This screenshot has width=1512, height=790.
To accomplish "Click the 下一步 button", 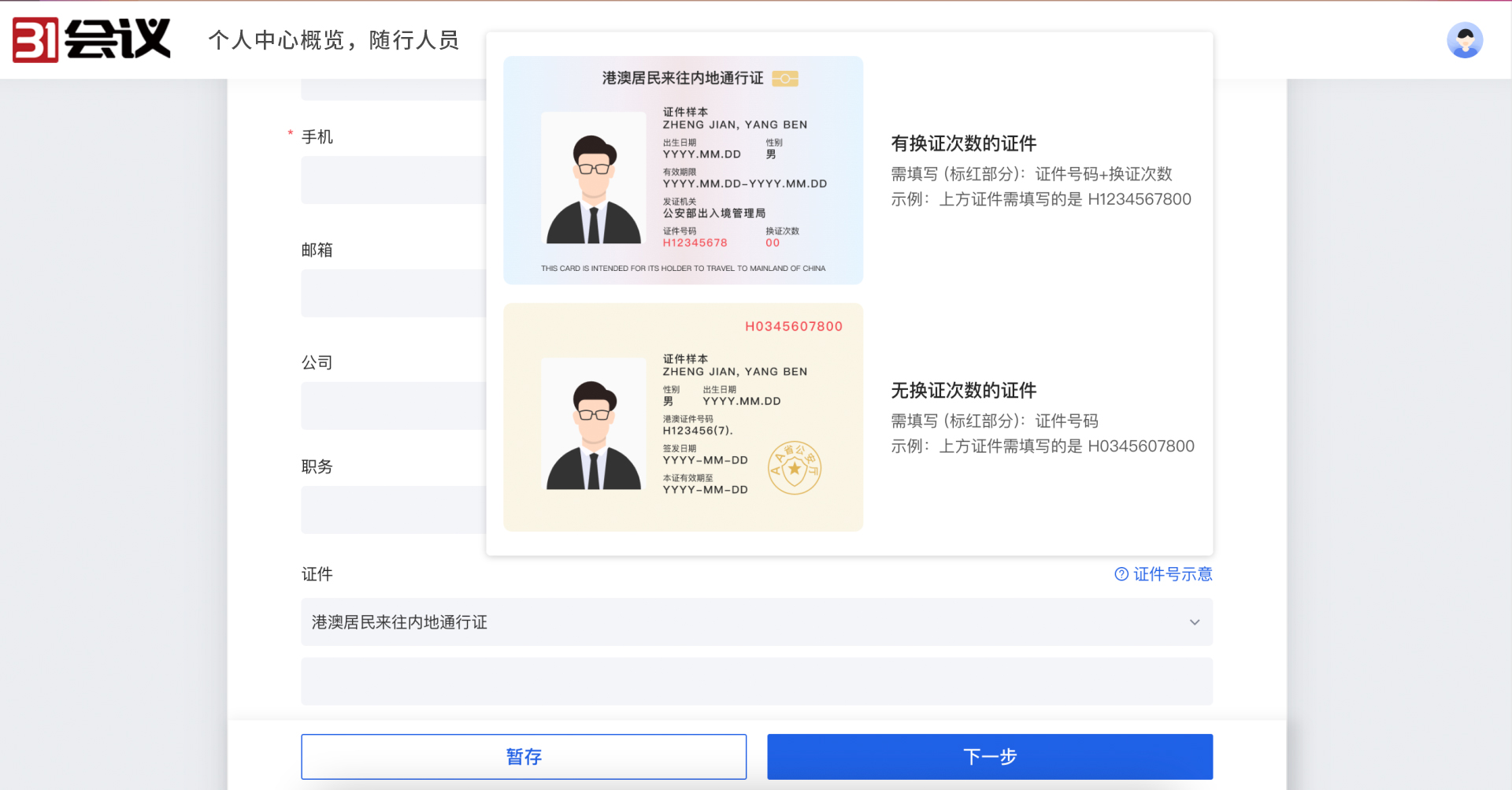I will tap(989, 756).
